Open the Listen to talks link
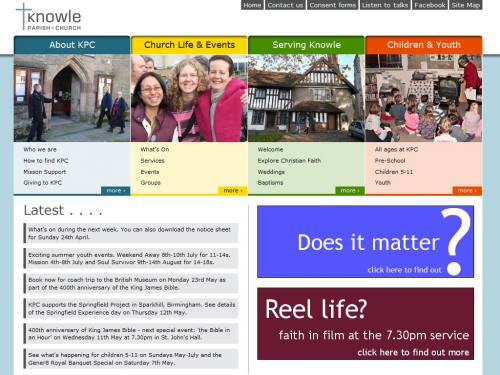 pyautogui.click(x=385, y=5)
